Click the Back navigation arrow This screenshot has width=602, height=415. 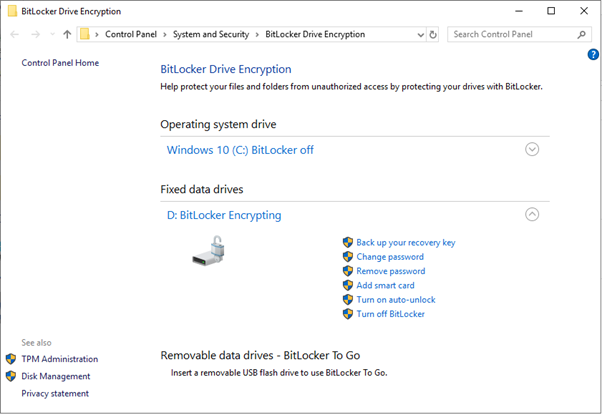coord(15,35)
